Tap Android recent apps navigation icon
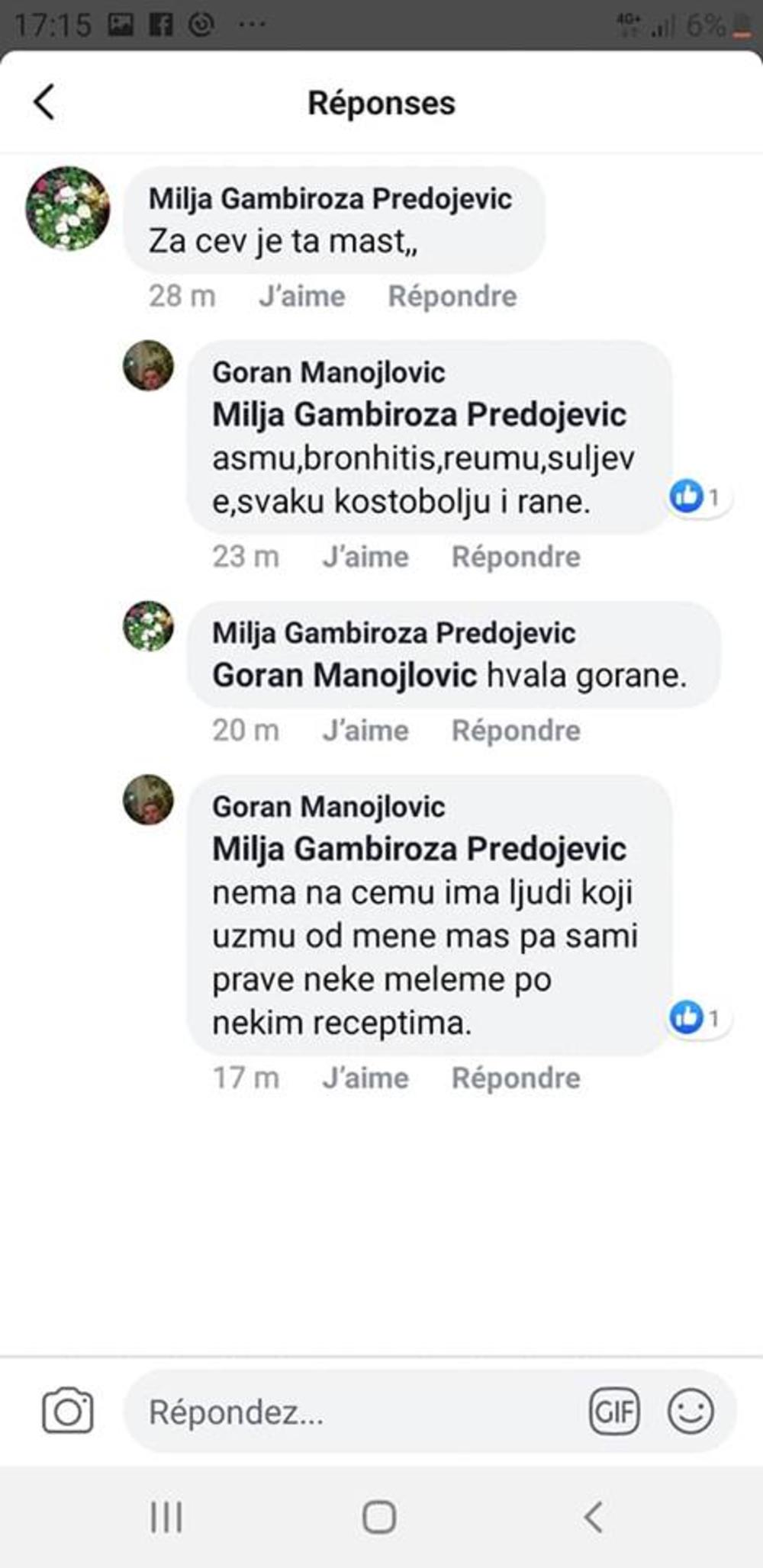This screenshot has width=763, height=1568. (x=166, y=1517)
